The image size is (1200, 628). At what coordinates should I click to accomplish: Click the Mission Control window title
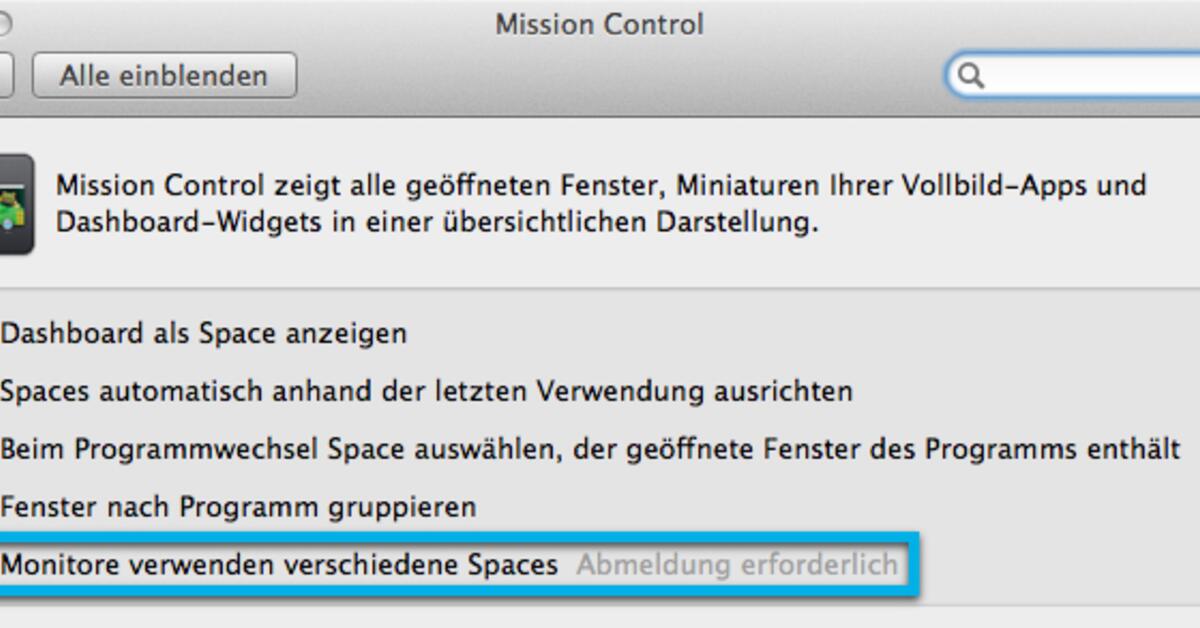(x=598, y=24)
